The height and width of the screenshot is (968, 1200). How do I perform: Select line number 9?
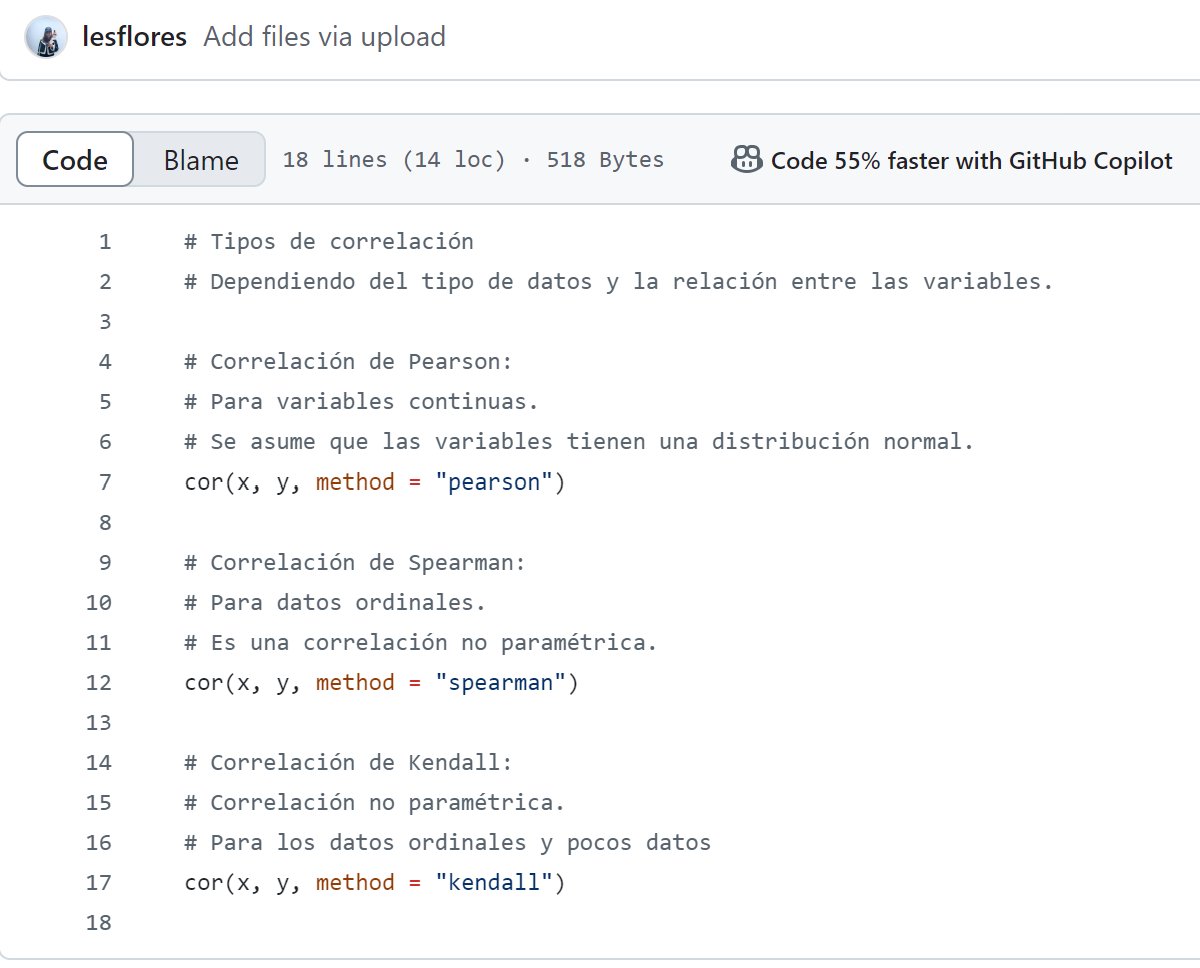(105, 562)
